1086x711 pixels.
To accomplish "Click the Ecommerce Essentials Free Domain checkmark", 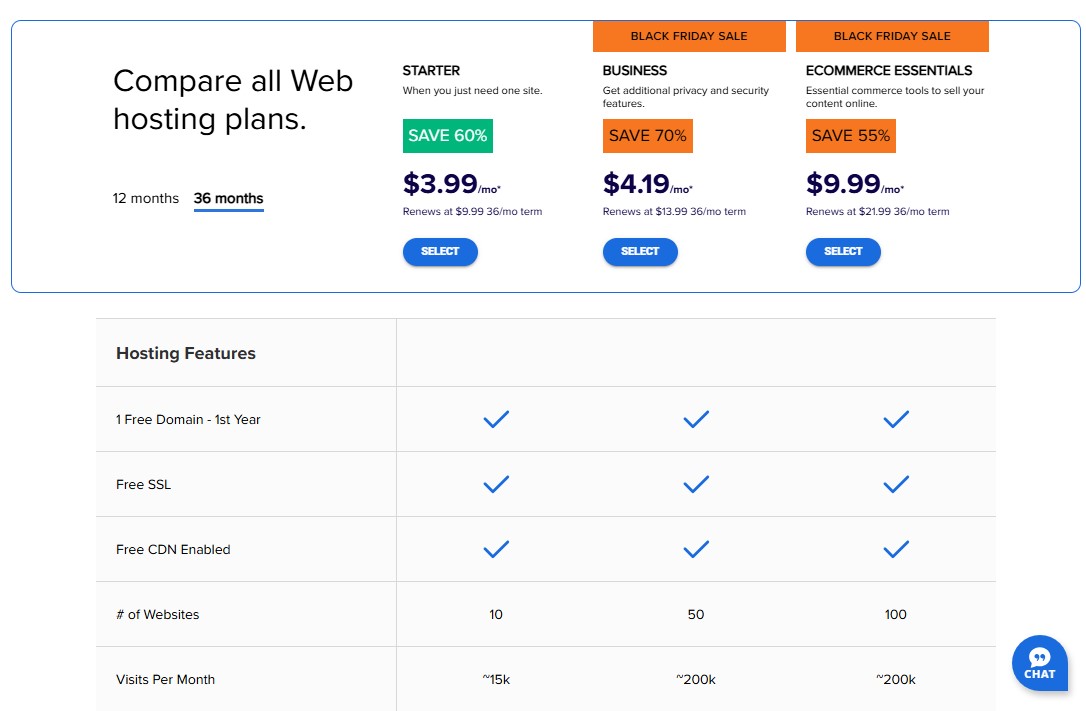I will (x=896, y=419).
